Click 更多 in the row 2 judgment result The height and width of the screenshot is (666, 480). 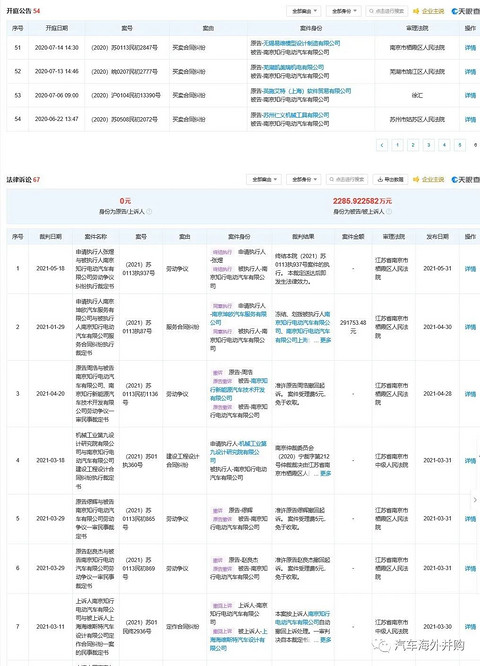tap(325, 340)
